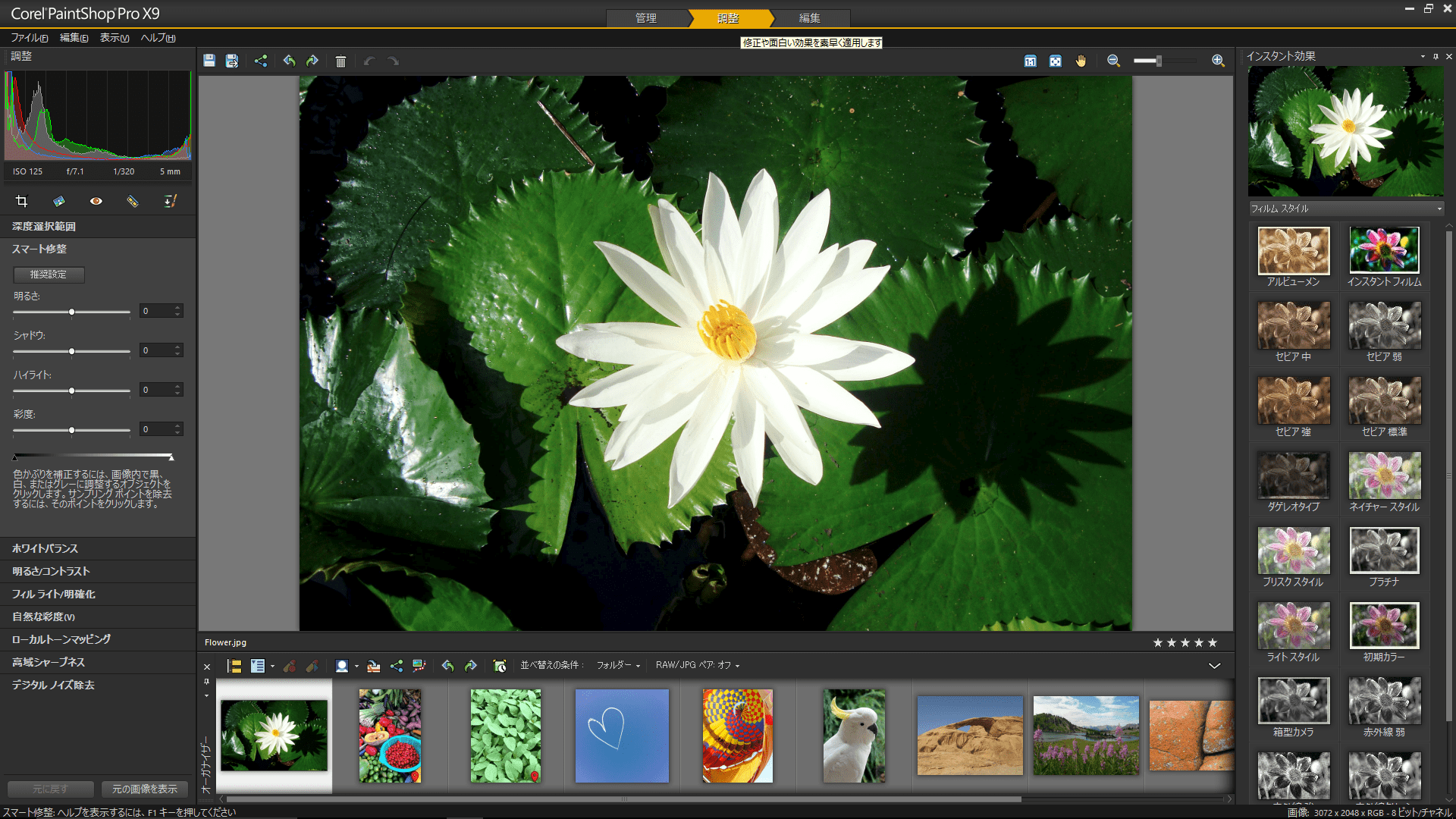Click the zoom out magnifier icon
Screen dimensions: 1456x819
pos(1113,61)
